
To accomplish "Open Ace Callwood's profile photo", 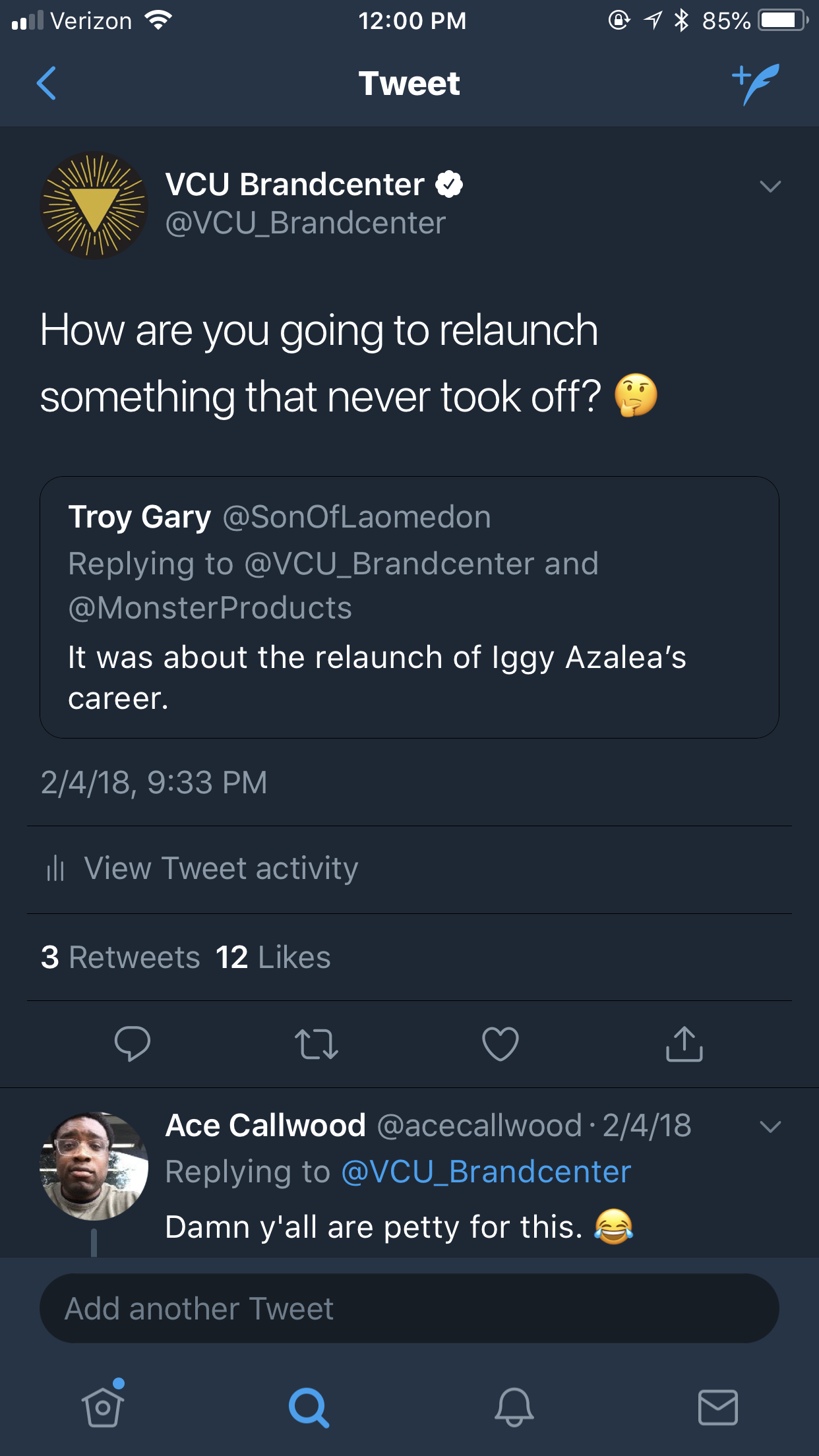I will pos(94,1166).
